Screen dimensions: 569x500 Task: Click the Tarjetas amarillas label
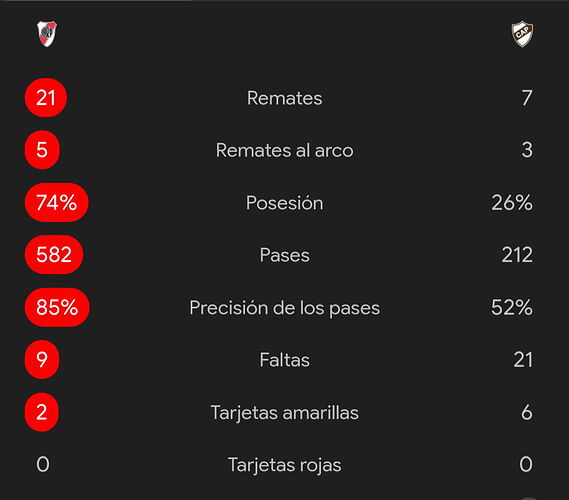coord(284,413)
